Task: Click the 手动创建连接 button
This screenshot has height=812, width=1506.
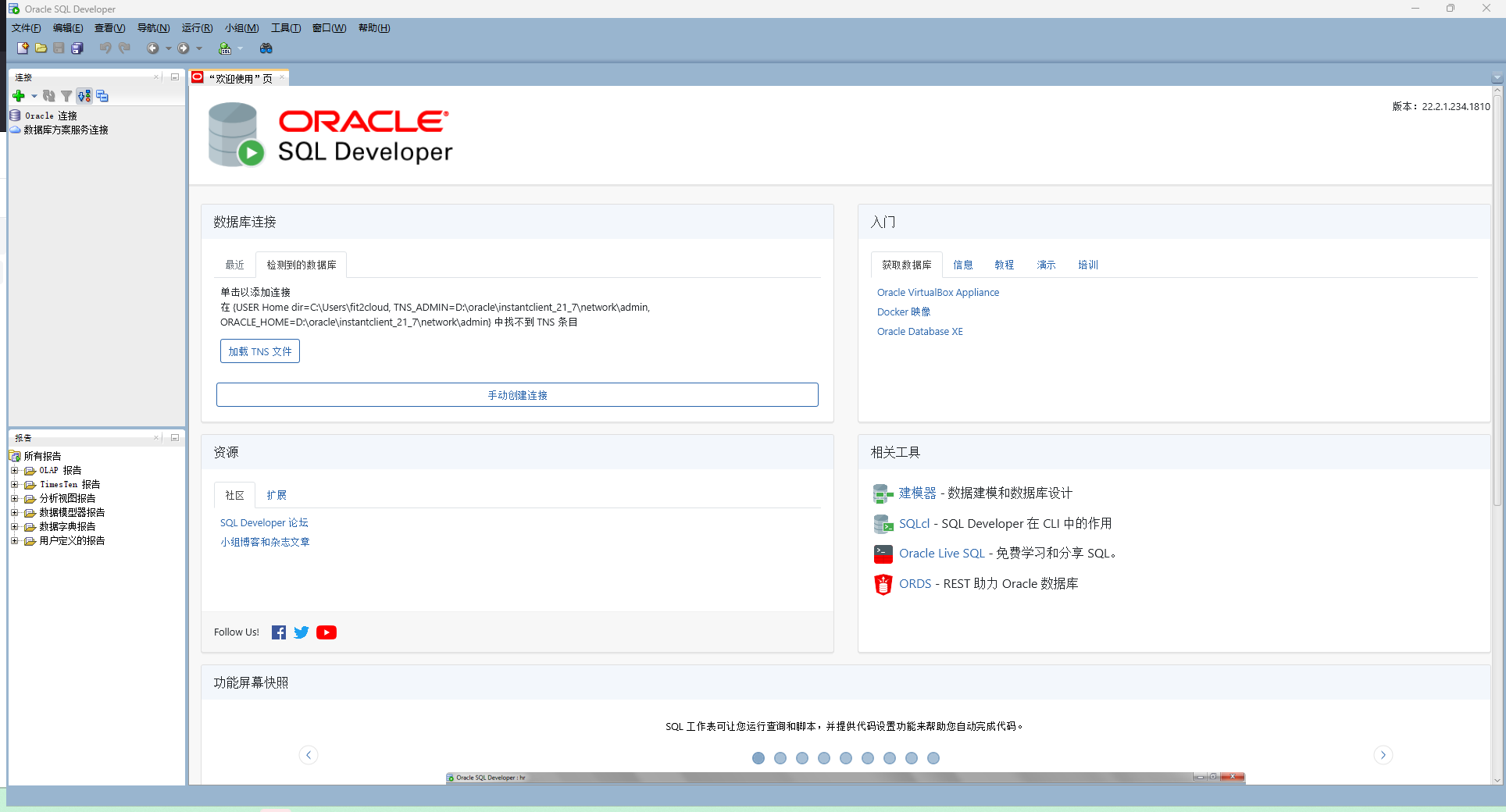Action: 516,395
